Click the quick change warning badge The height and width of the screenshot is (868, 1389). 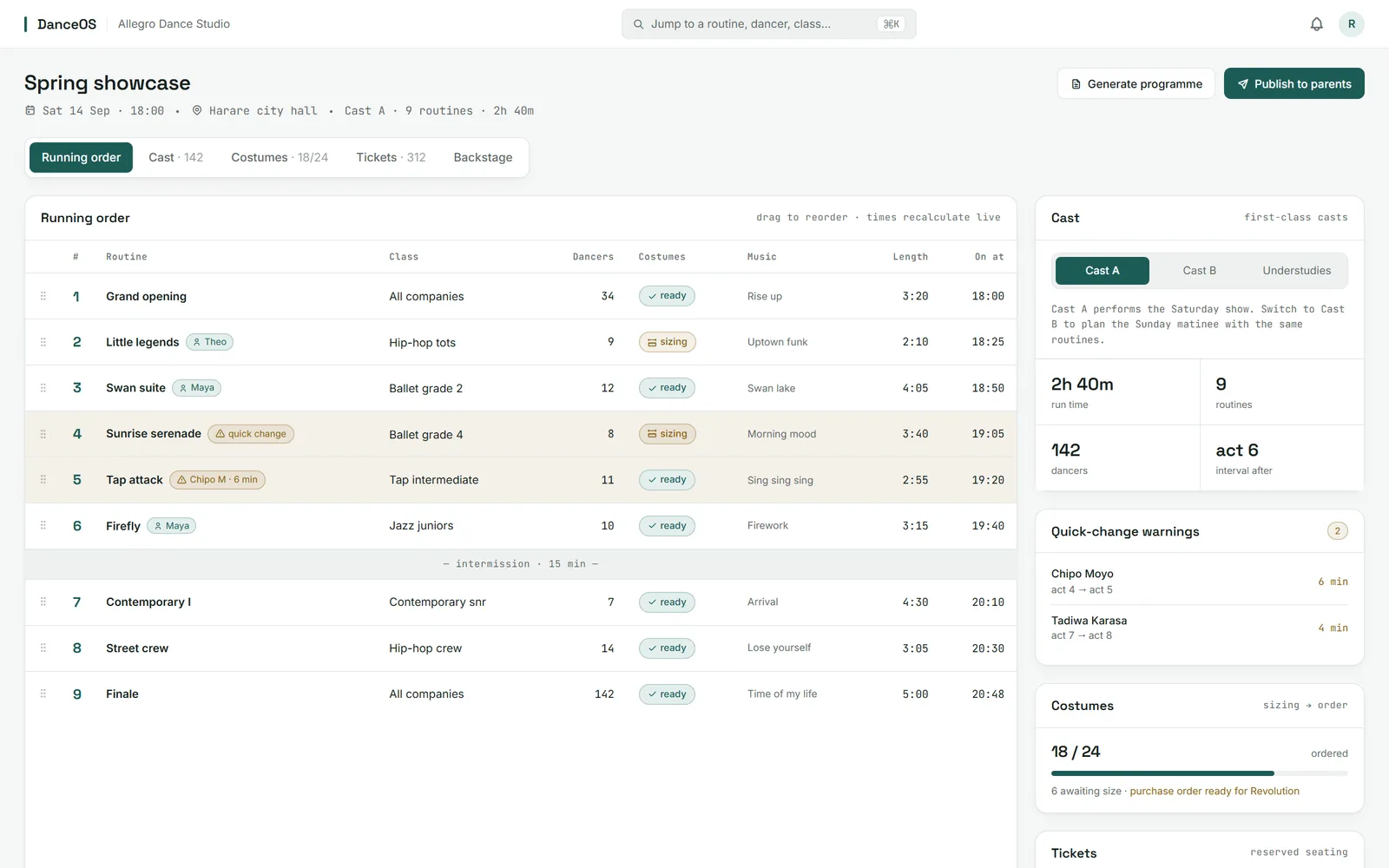tap(251, 434)
